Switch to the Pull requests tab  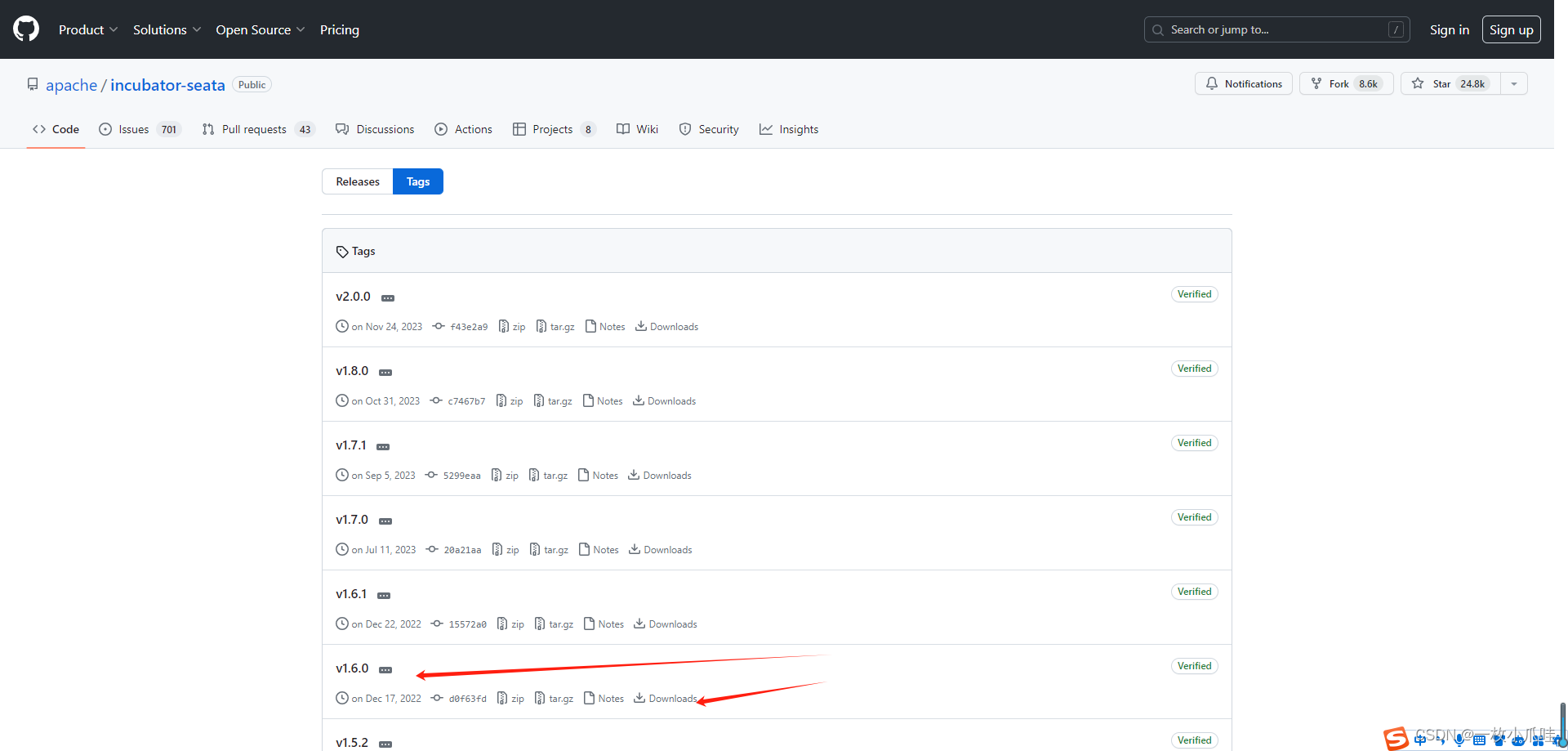(x=257, y=129)
